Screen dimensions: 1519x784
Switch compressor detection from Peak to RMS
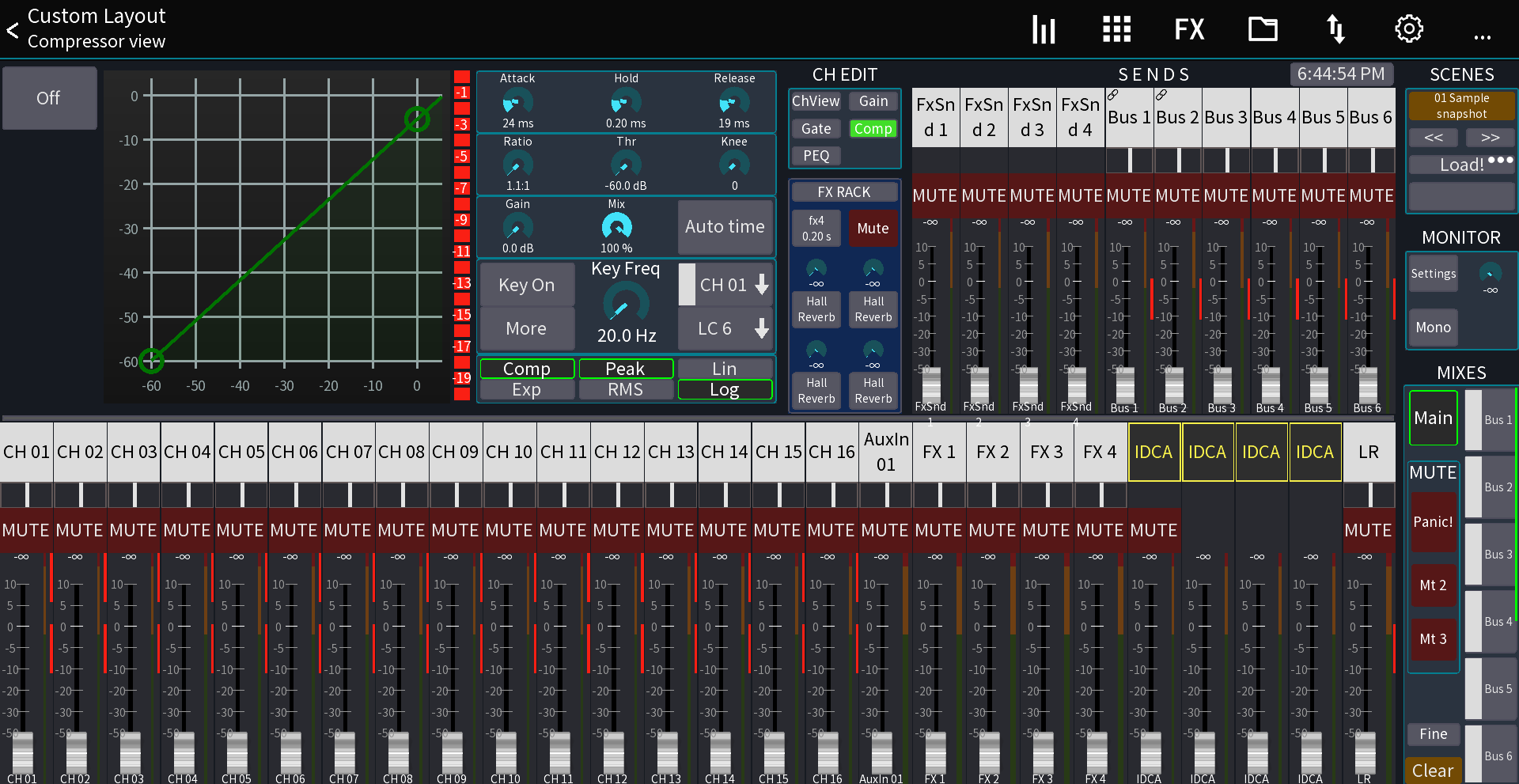pos(626,389)
